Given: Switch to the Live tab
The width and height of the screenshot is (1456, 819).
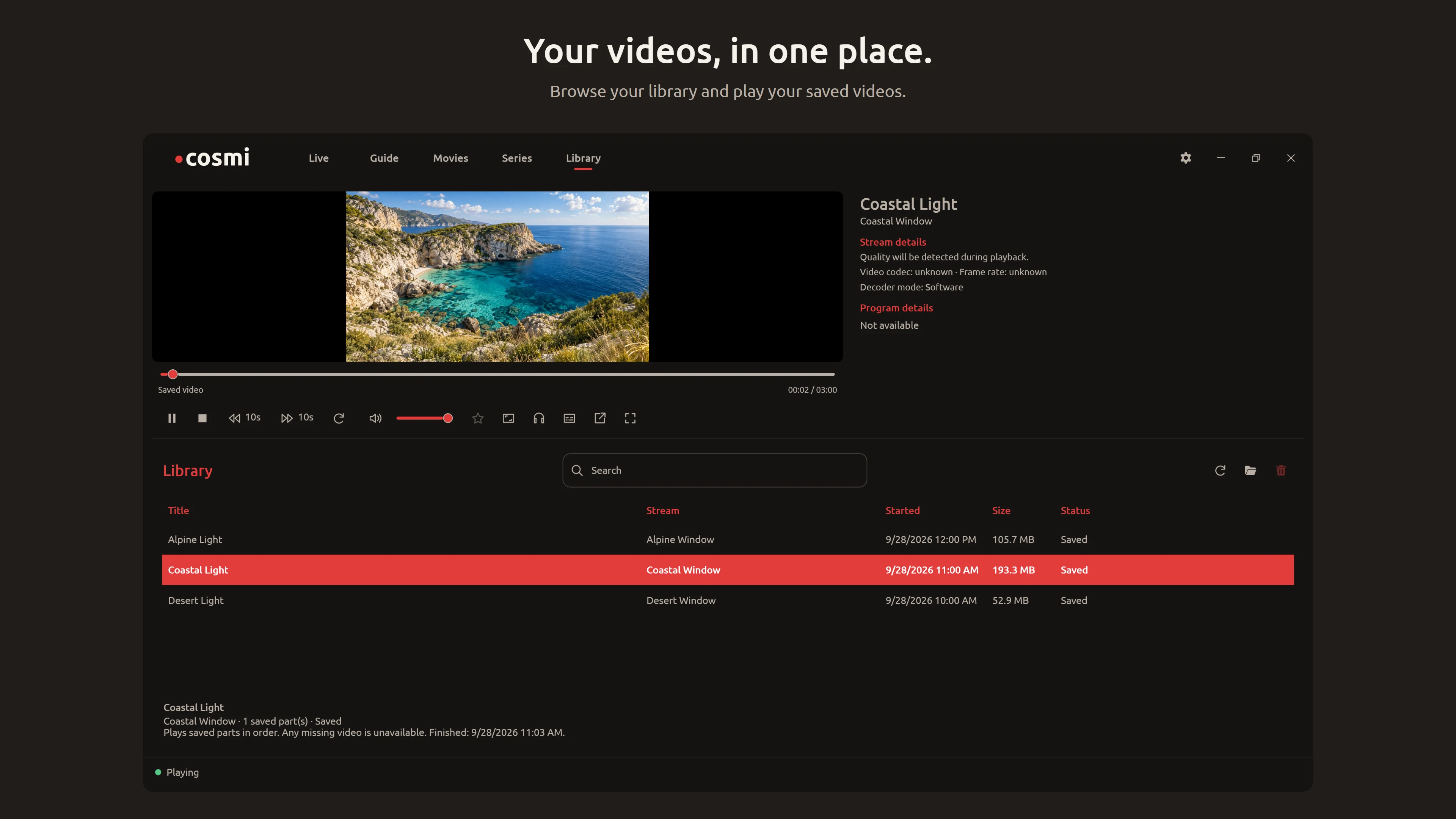Looking at the screenshot, I should [x=318, y=158].
